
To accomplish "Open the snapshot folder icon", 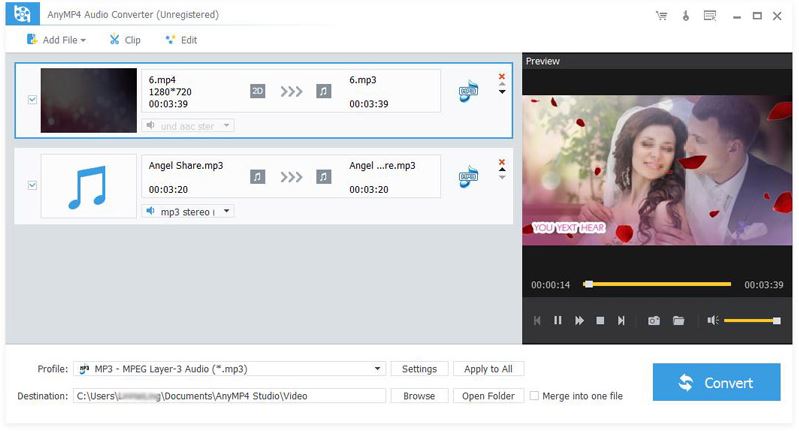I will point(678,320).
